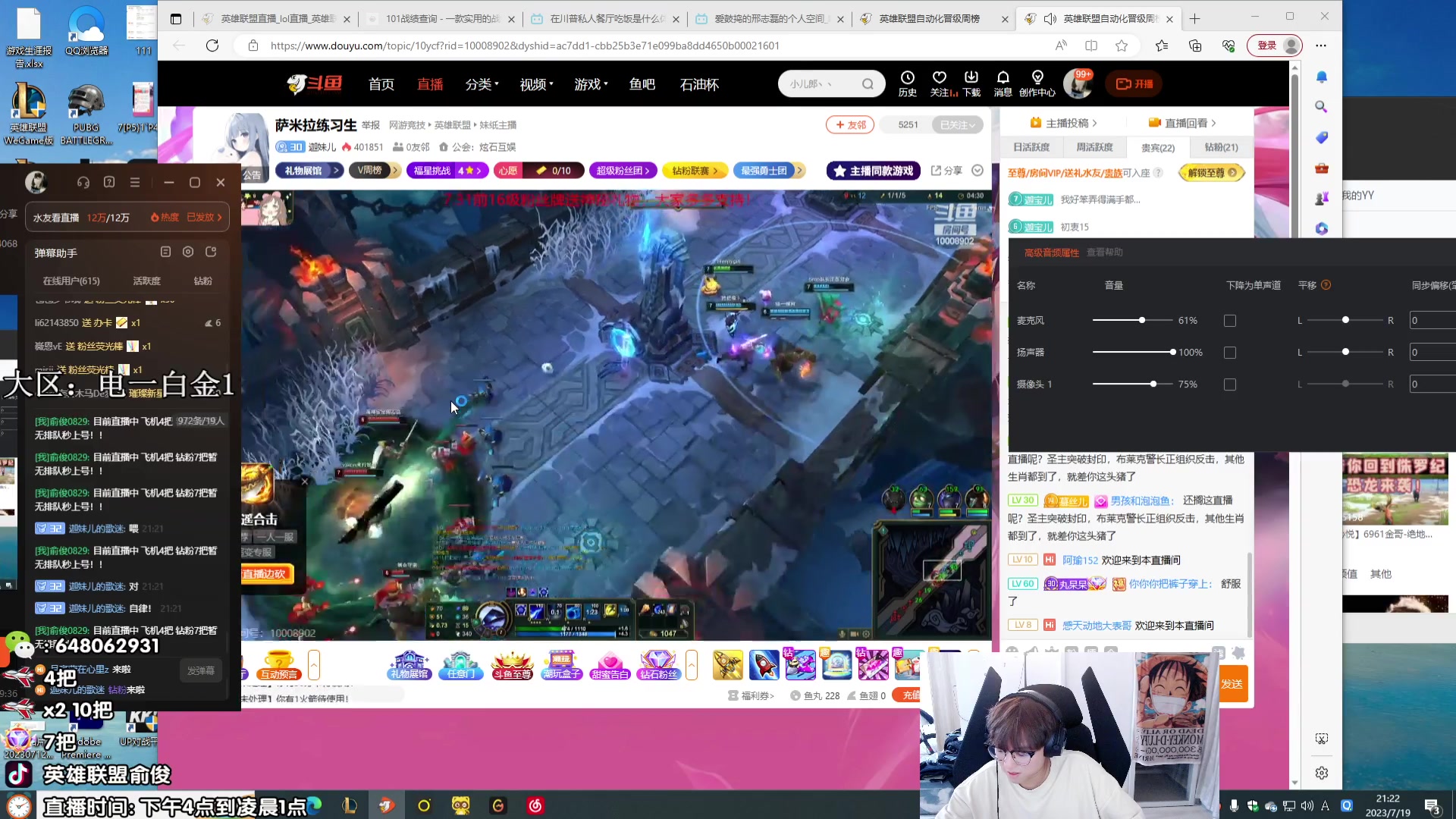Adjust the 扬声器 volume slider
This screenshot has height=819, width=1456.
click(1172, 353)
